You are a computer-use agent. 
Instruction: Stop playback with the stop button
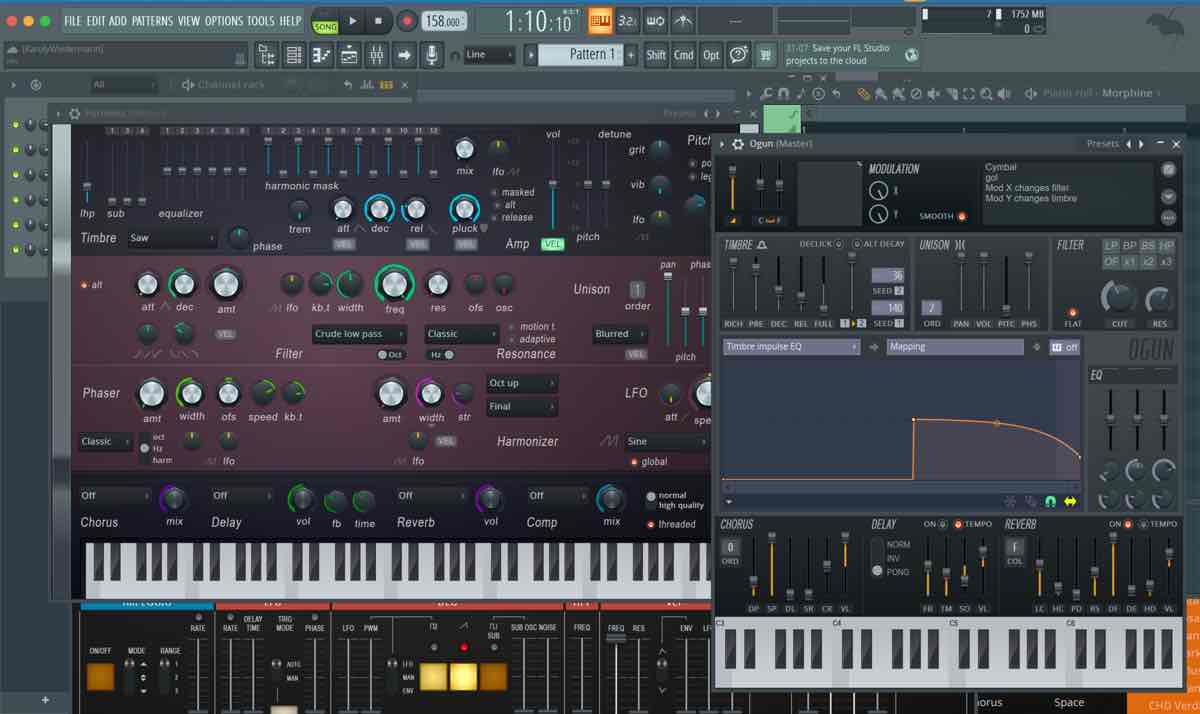[378, 20]
